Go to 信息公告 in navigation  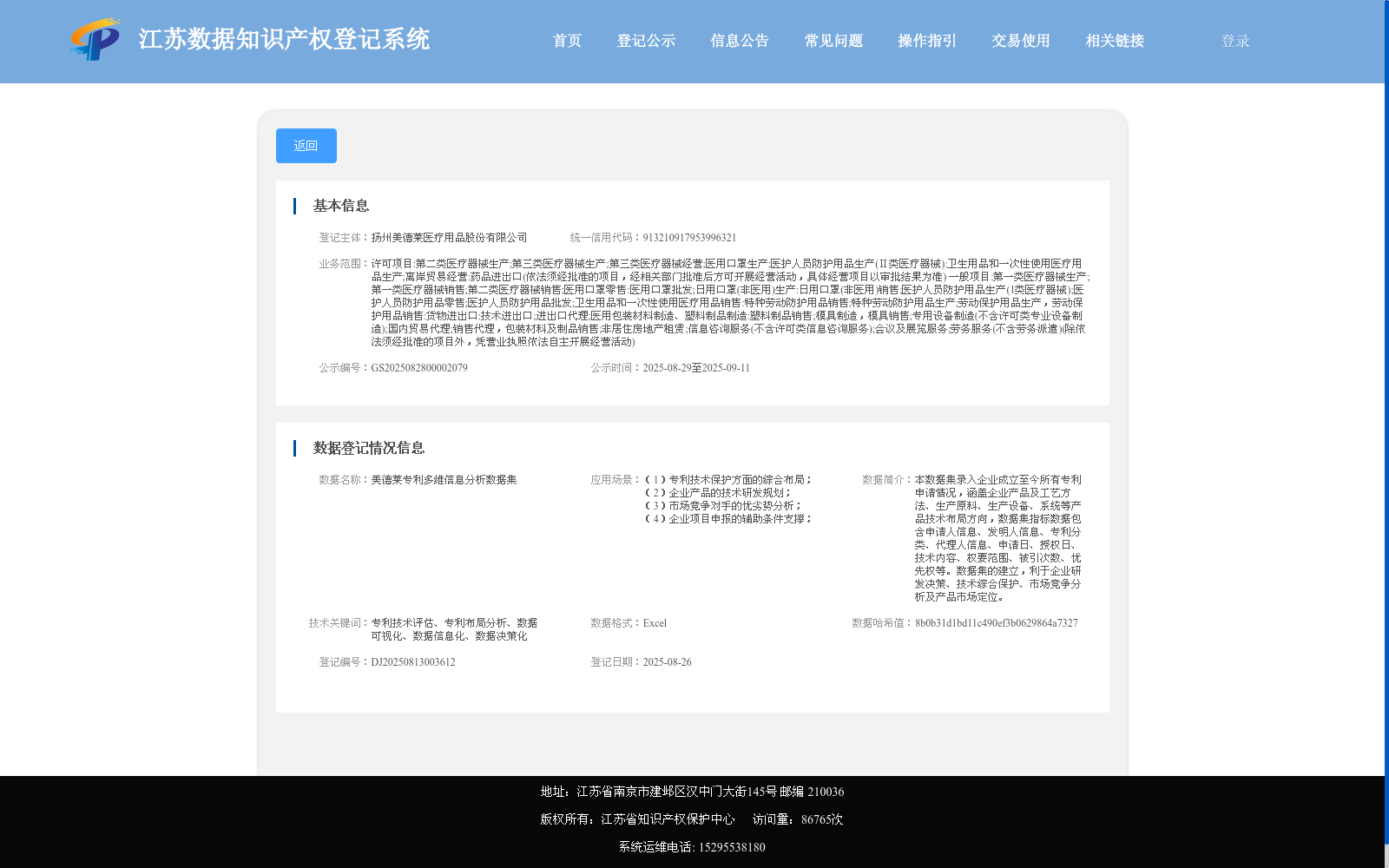[x=740, y=41]
